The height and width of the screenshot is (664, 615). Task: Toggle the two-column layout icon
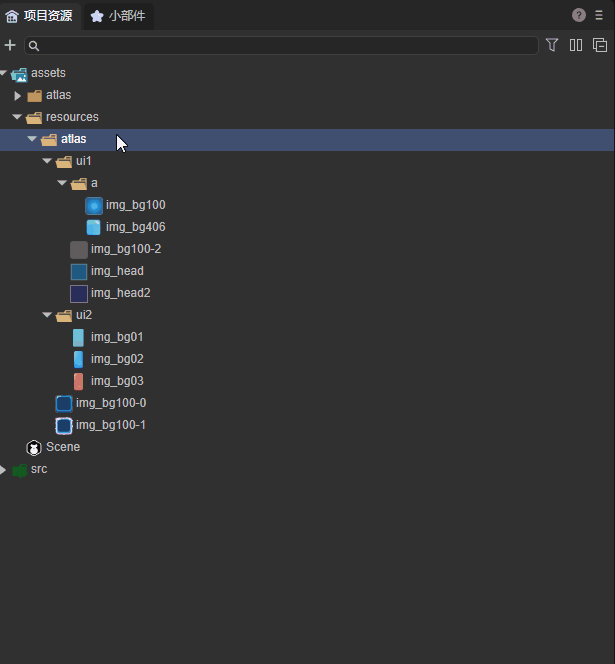[576, 45]
